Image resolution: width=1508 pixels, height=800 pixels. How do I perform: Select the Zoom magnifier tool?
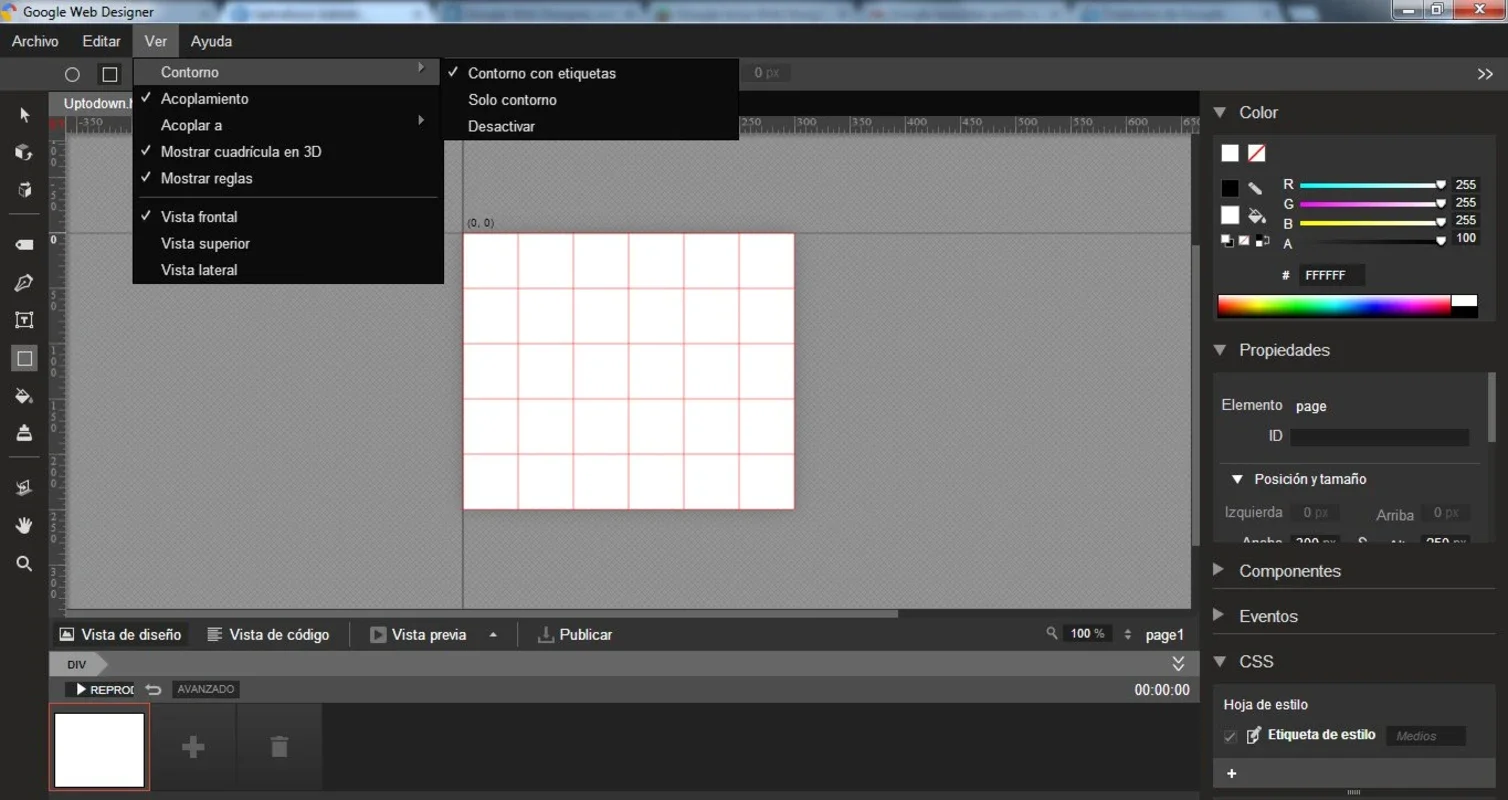pos(24,563)
